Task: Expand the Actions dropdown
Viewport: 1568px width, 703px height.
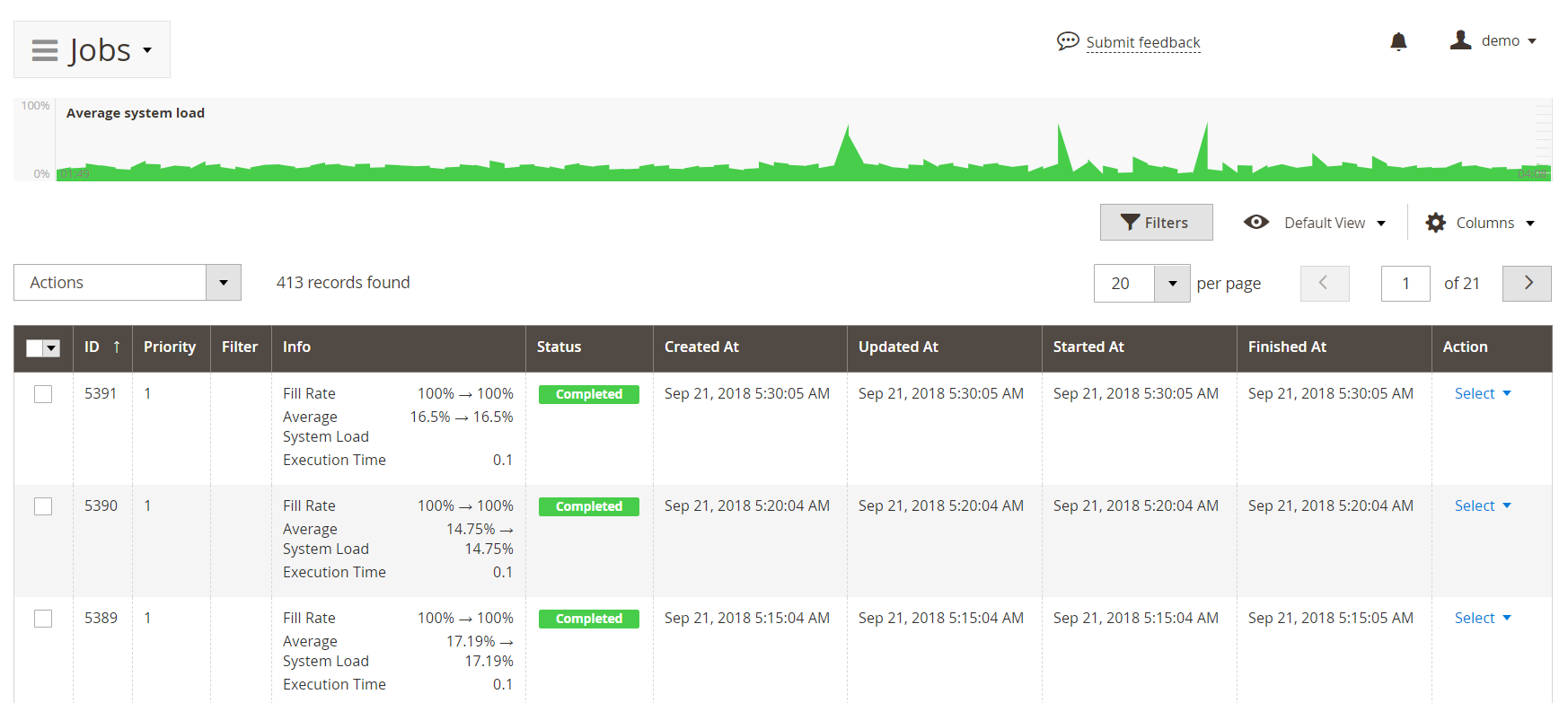Action: [x=223, y=283]
